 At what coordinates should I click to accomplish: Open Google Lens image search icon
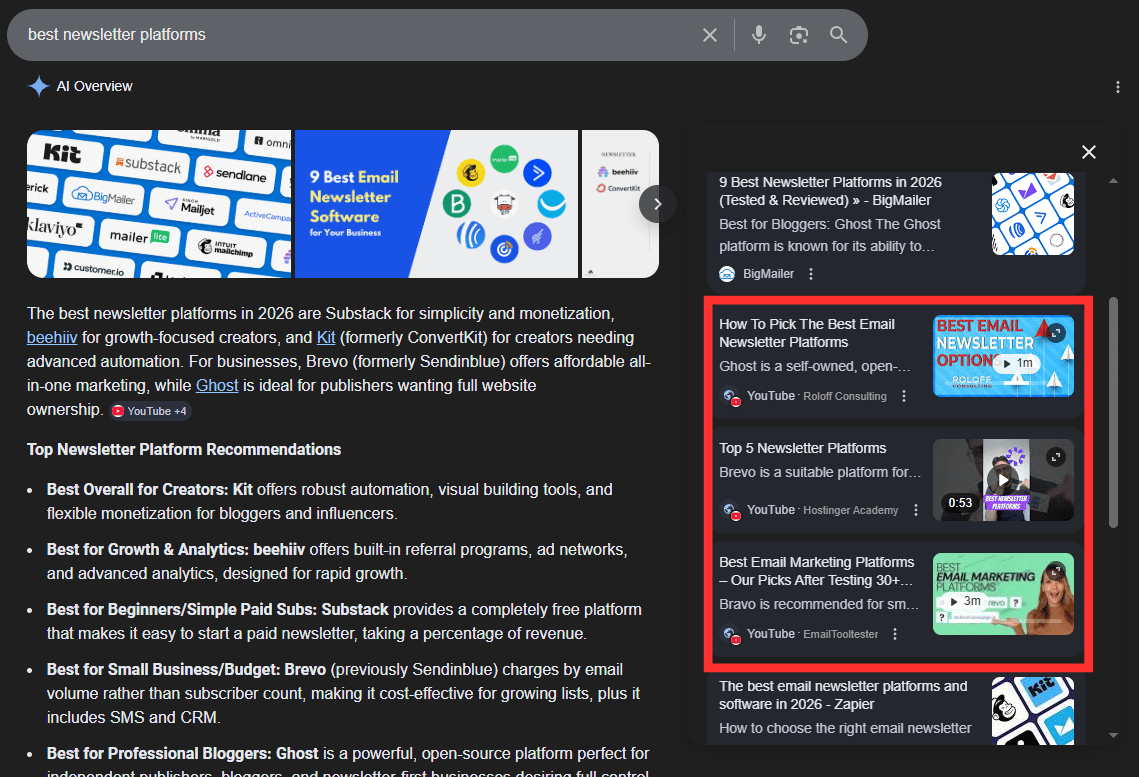coord(798,35)
